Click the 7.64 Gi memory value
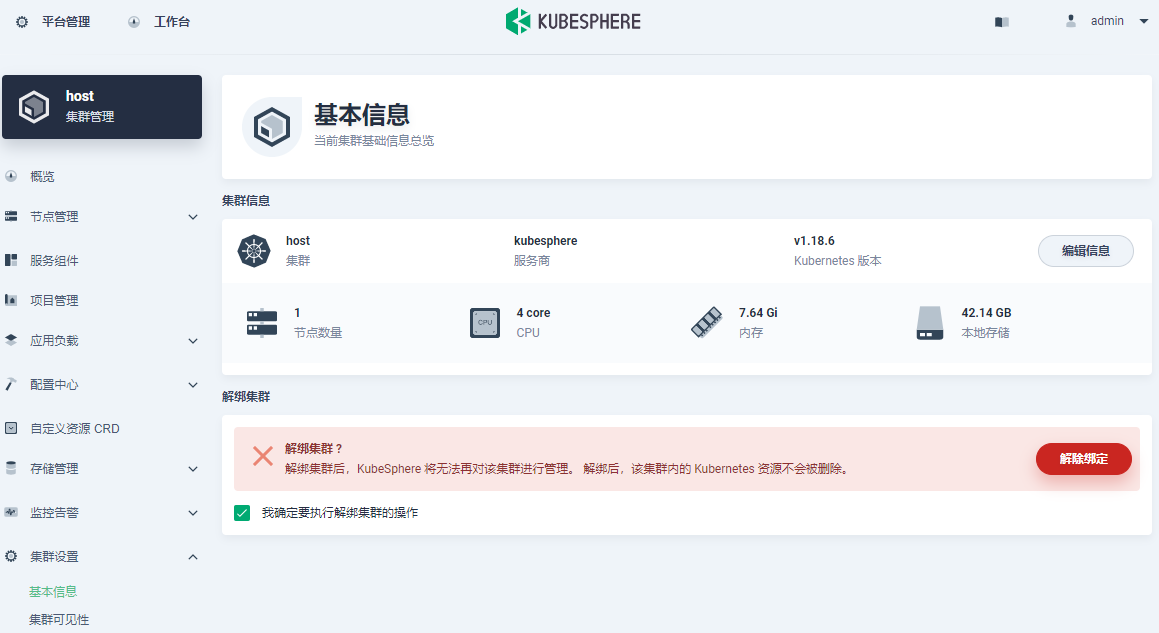This screenshot has width=1159, height=633. click(x=758, y=313)
